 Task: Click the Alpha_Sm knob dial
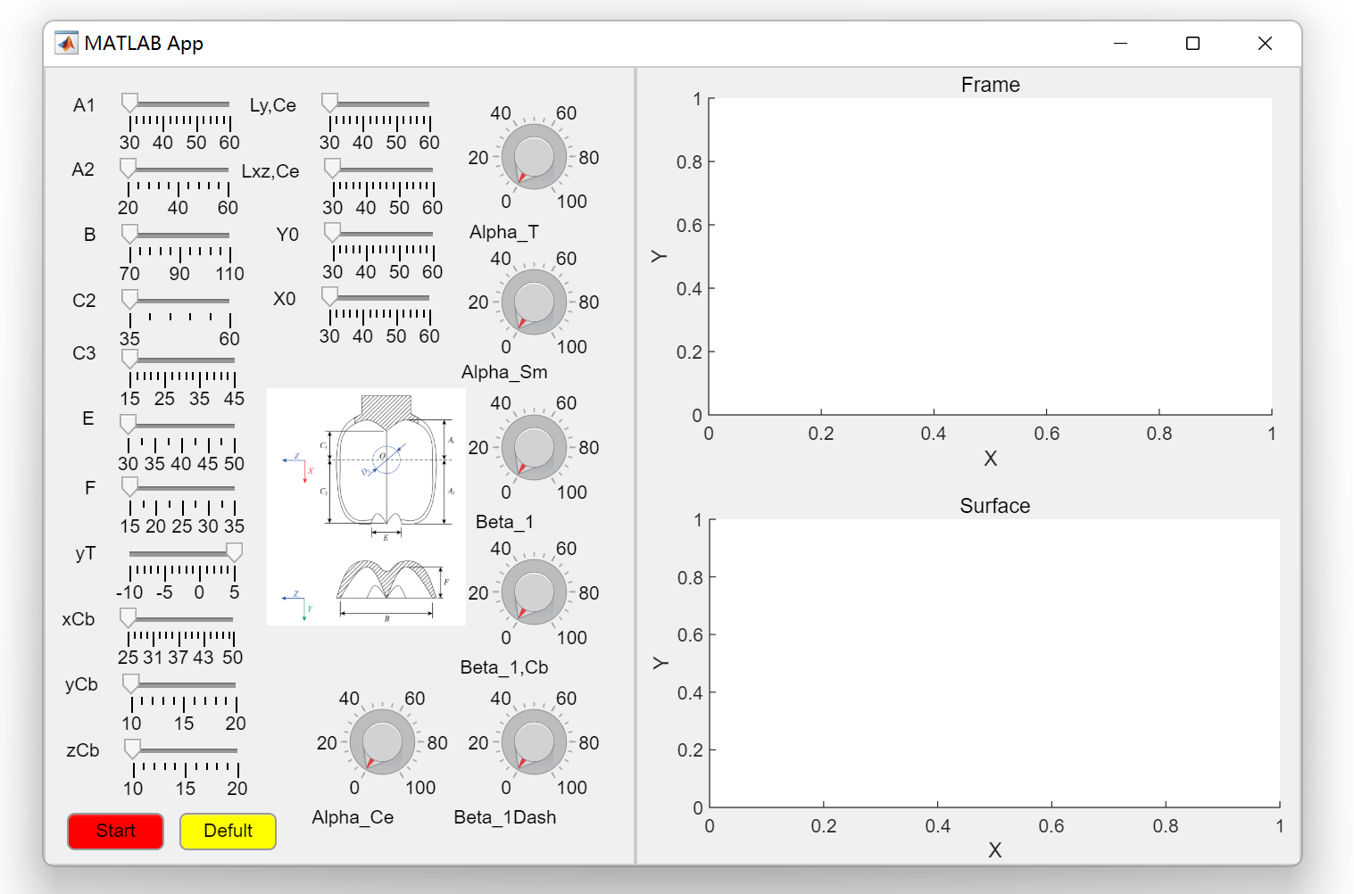(533, 302)
